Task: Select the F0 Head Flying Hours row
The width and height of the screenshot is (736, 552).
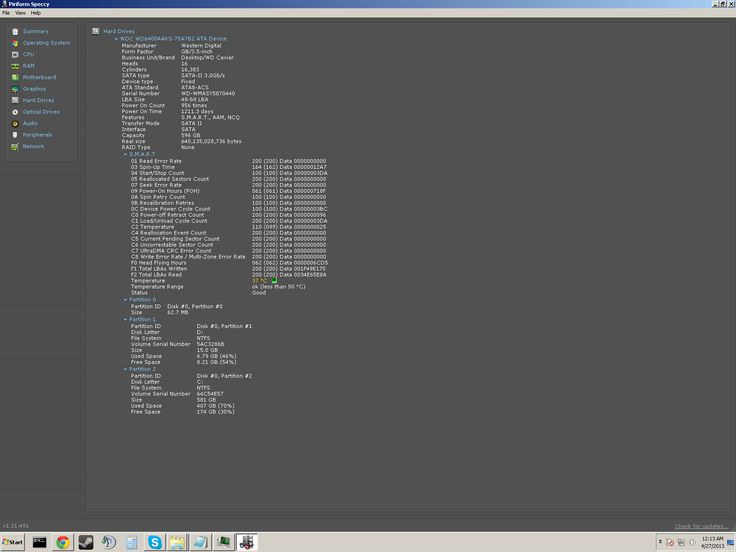Action: click(229, 263)
